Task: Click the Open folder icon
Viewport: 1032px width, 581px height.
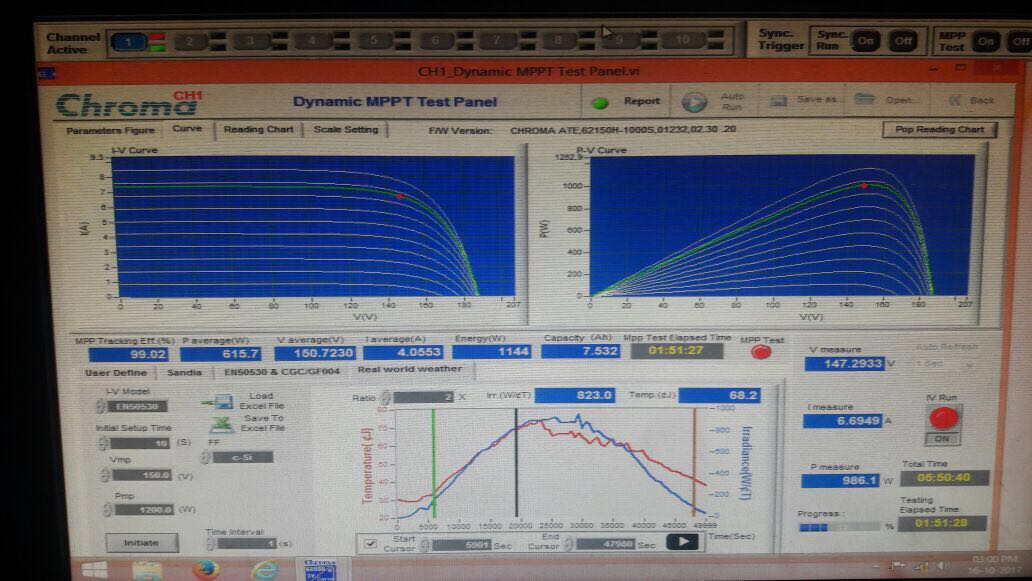Action: (x=865, y=99)
